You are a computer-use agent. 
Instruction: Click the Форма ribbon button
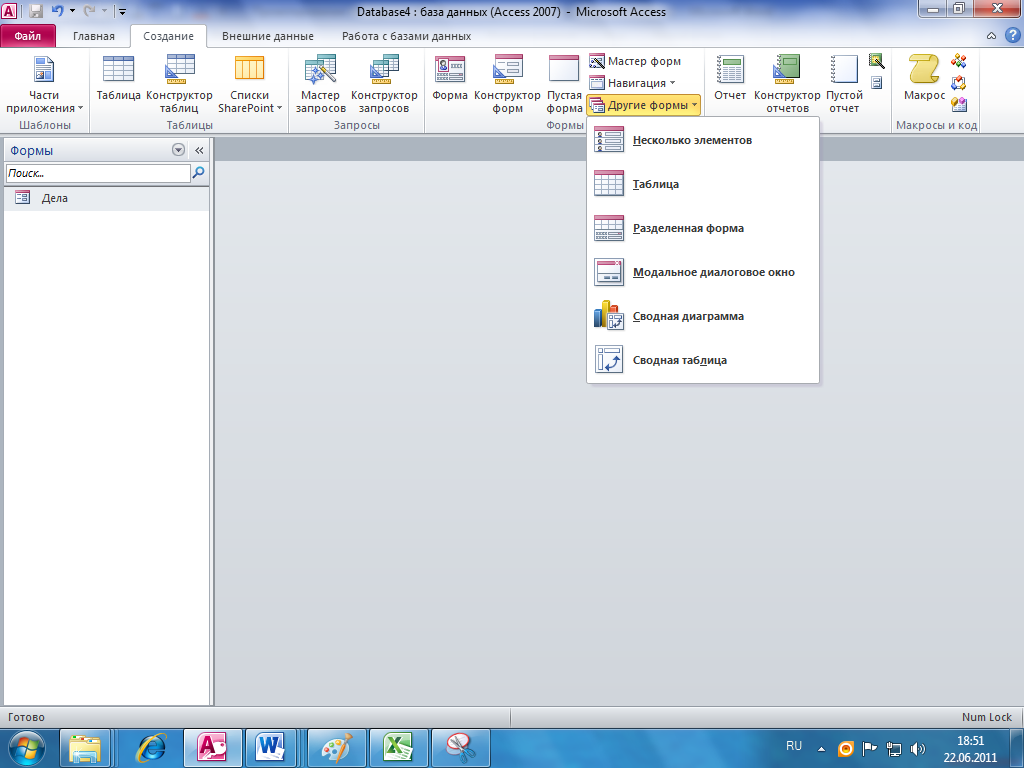(450, 78)
